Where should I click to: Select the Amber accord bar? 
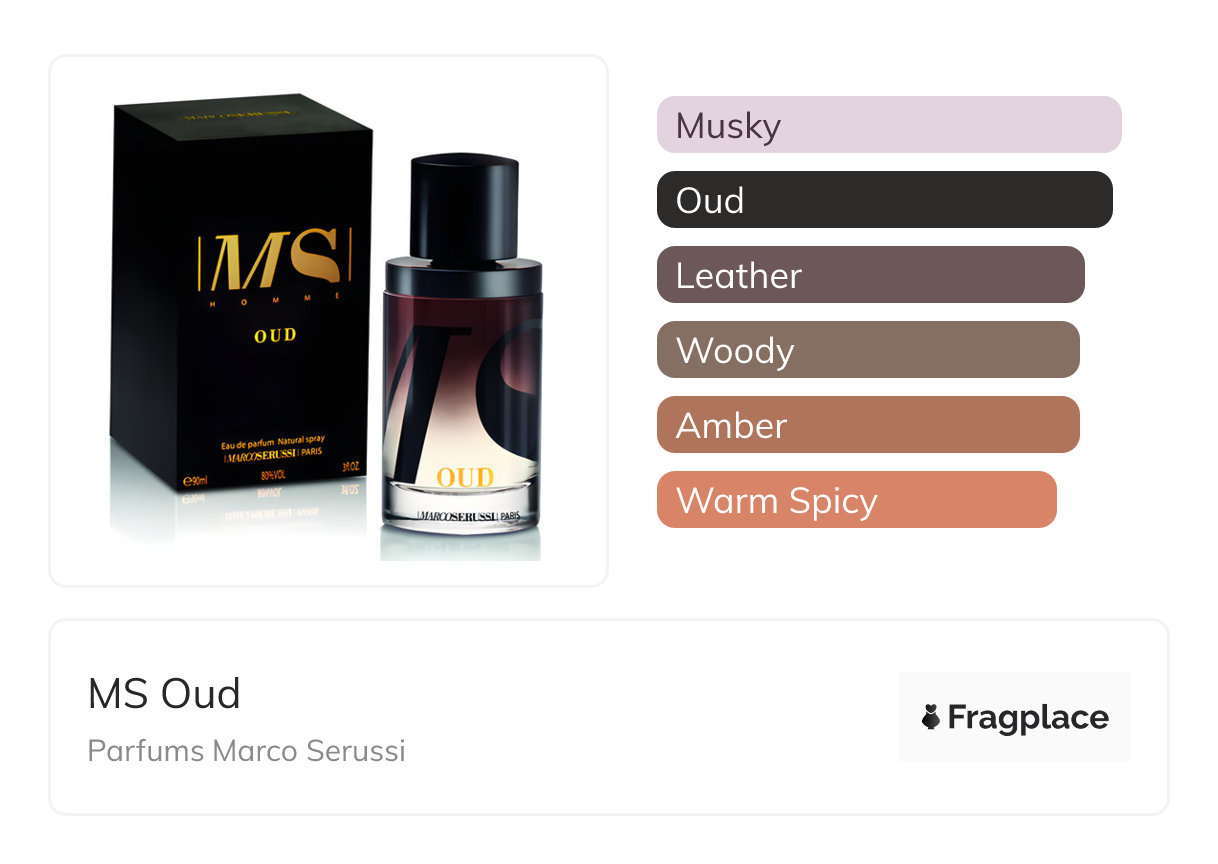pos(868,425)
